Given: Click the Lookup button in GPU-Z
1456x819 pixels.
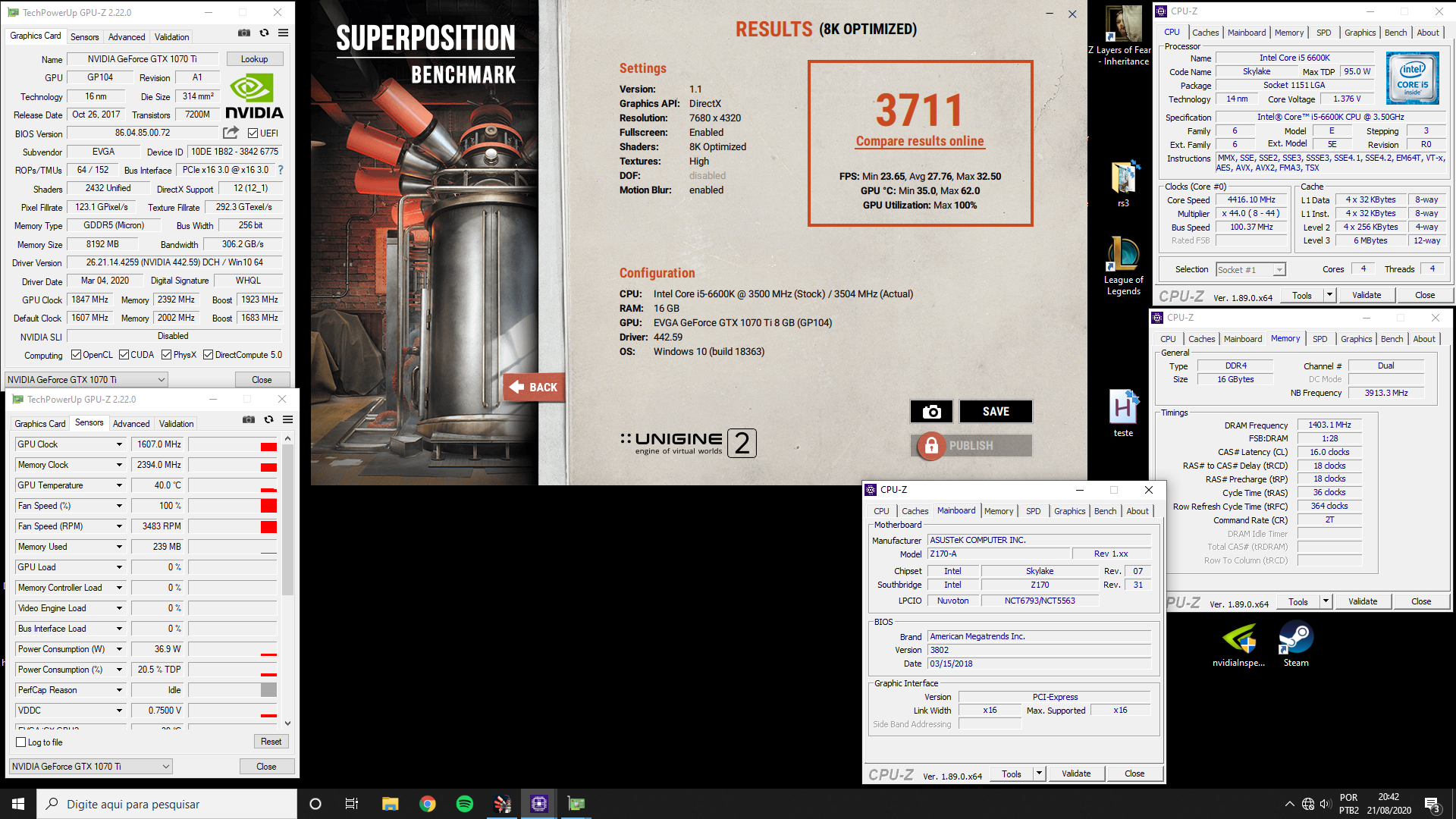Looking at the screenshot, I should pyautogui.click(x=254, y=59).
